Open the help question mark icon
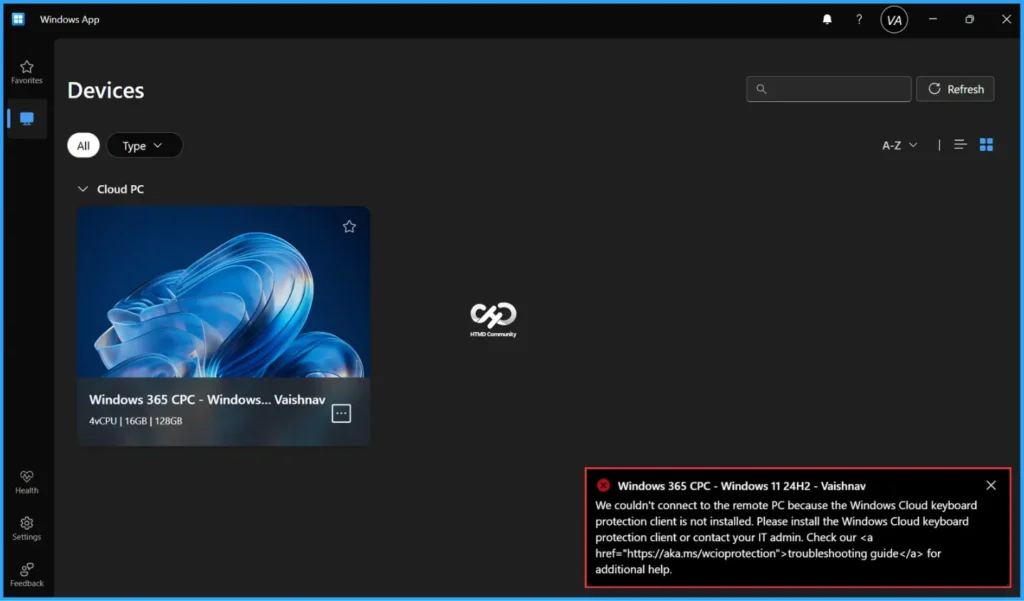The height and width of the screenshot is (601, 1024). click(x=859, y=19)
